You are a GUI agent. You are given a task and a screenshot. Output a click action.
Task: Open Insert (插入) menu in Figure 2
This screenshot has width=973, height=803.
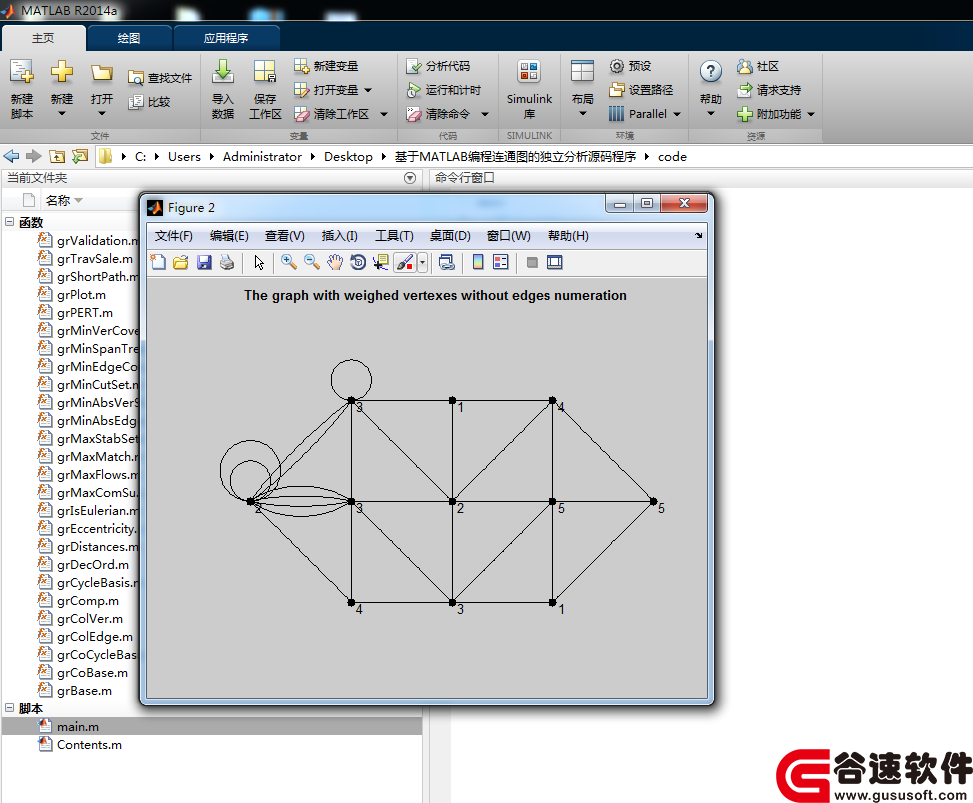point(339,236)
